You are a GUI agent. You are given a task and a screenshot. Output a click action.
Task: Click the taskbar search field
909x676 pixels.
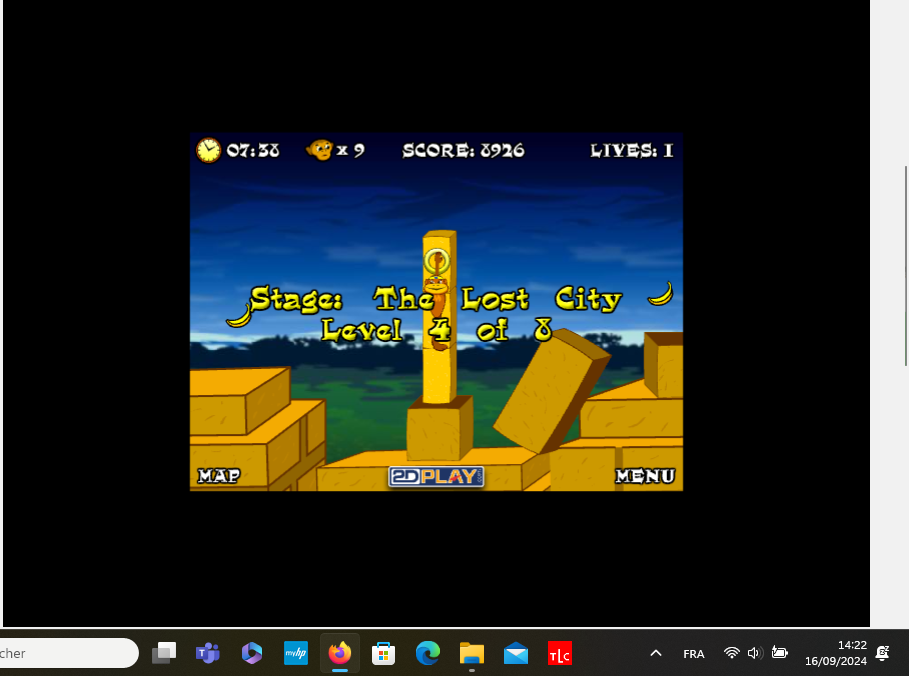pos(68,653)
